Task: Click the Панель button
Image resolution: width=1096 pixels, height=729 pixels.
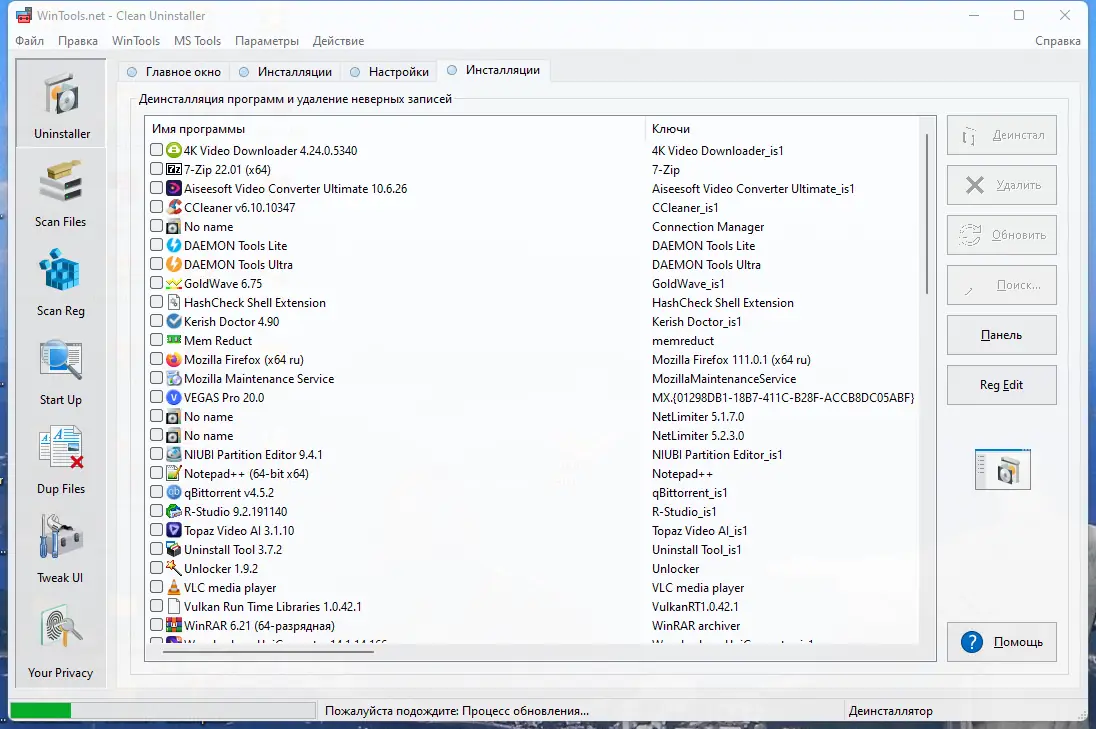Action: [x=1002, y=335]
